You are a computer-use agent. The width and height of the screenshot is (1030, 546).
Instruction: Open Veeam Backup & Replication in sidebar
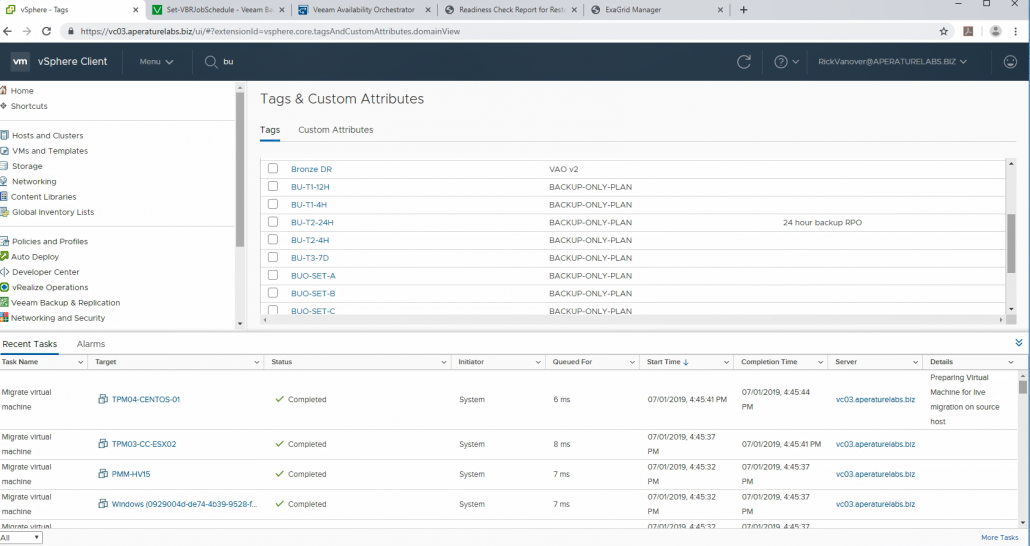(65, 303)
